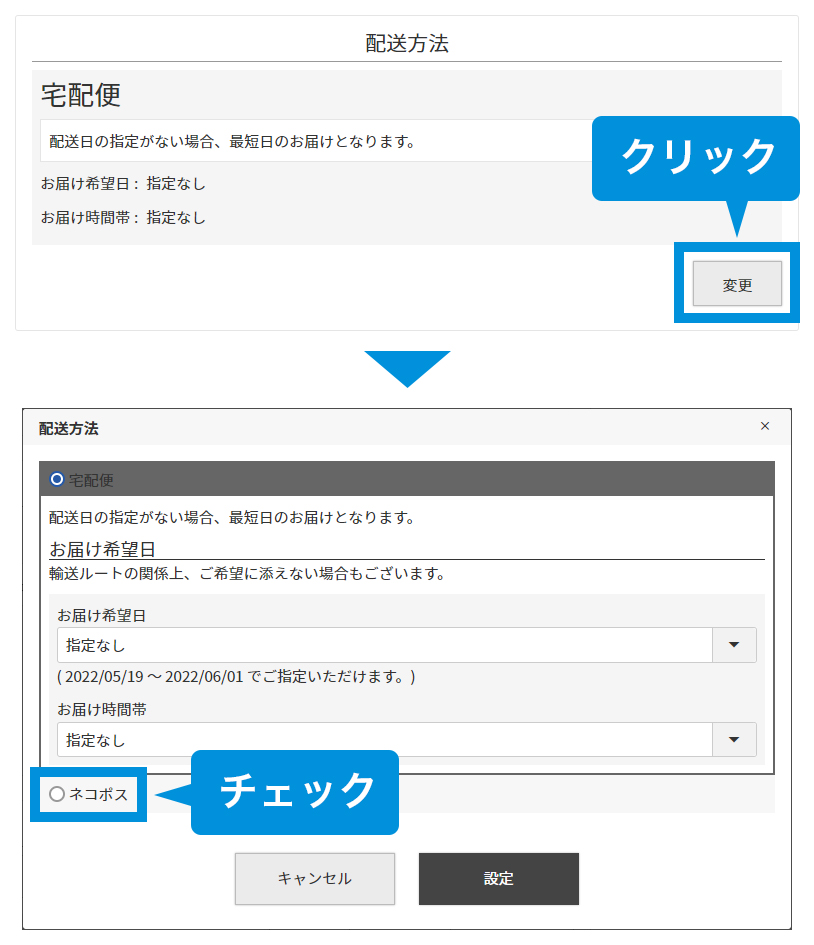Image resolution: width=814 pixels, height=945 pixels.
Task: Open the お届け希望日 dropdown arrow
Action: pos(734,645)
